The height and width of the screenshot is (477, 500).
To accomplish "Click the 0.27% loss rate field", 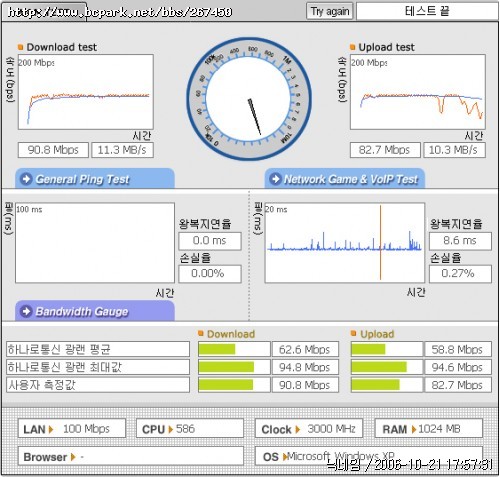I will pyautogui.click(x=460, y=274).
